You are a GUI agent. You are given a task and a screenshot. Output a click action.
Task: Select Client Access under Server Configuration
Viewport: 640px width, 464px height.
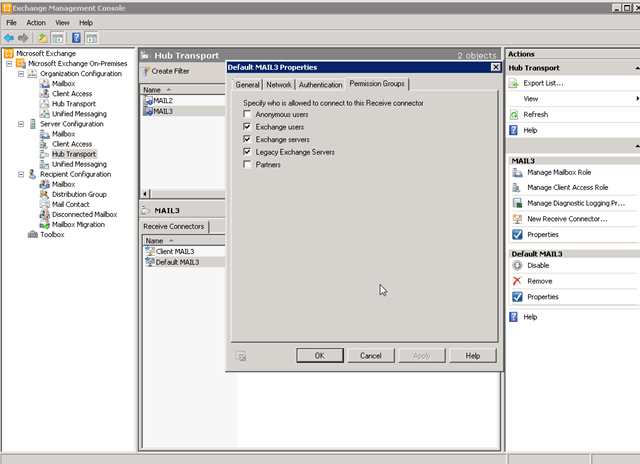click(x=72, y=144)
